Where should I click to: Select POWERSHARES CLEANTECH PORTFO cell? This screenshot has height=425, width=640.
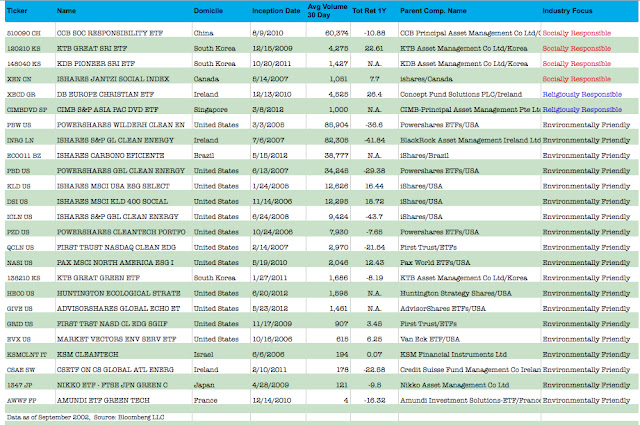pyautogui.click(x=121, y=232)
